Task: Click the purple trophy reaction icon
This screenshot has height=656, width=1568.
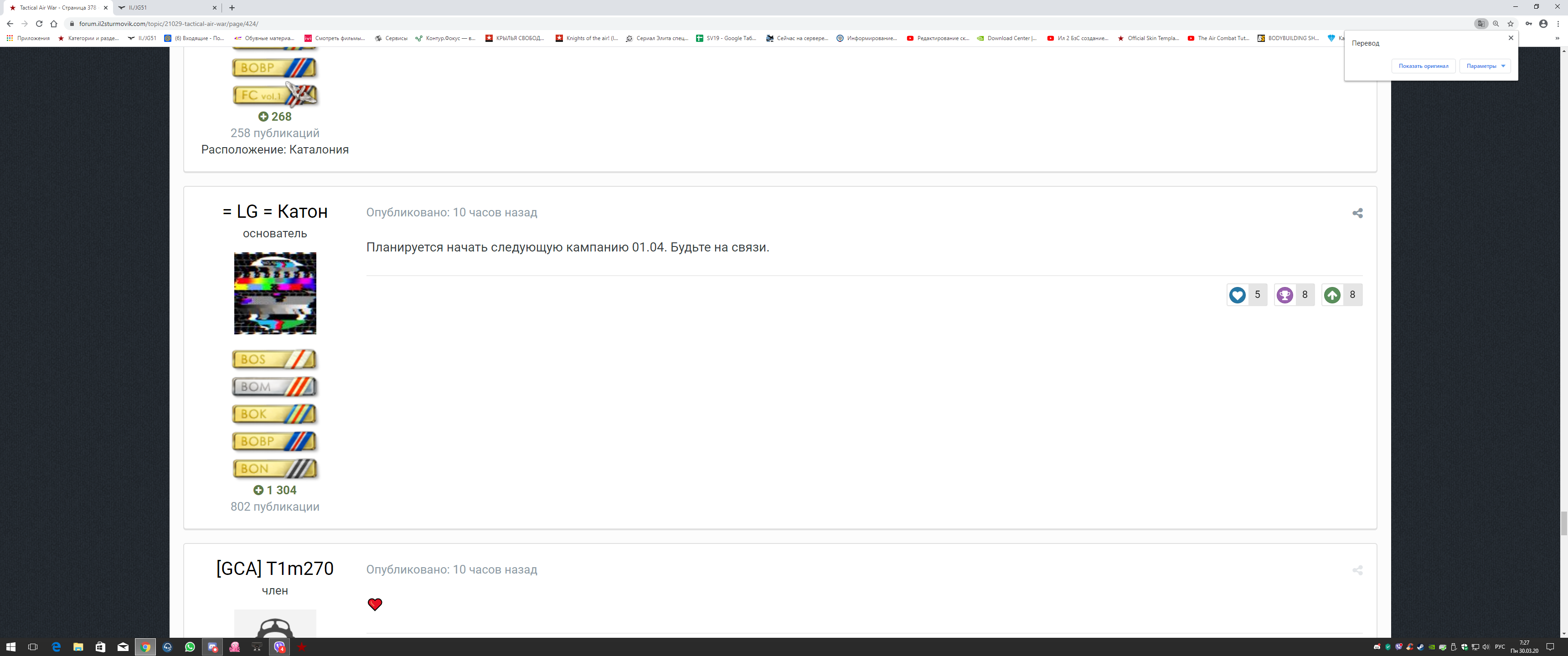Action: pyautogui.click(x=1284, y=295)
